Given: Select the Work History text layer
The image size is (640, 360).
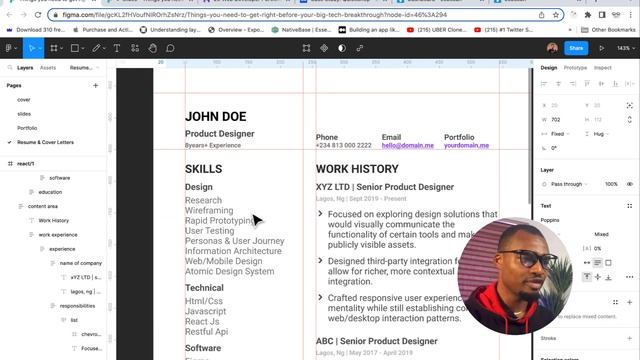Looking at the screenshot, I should pos(53,220).
